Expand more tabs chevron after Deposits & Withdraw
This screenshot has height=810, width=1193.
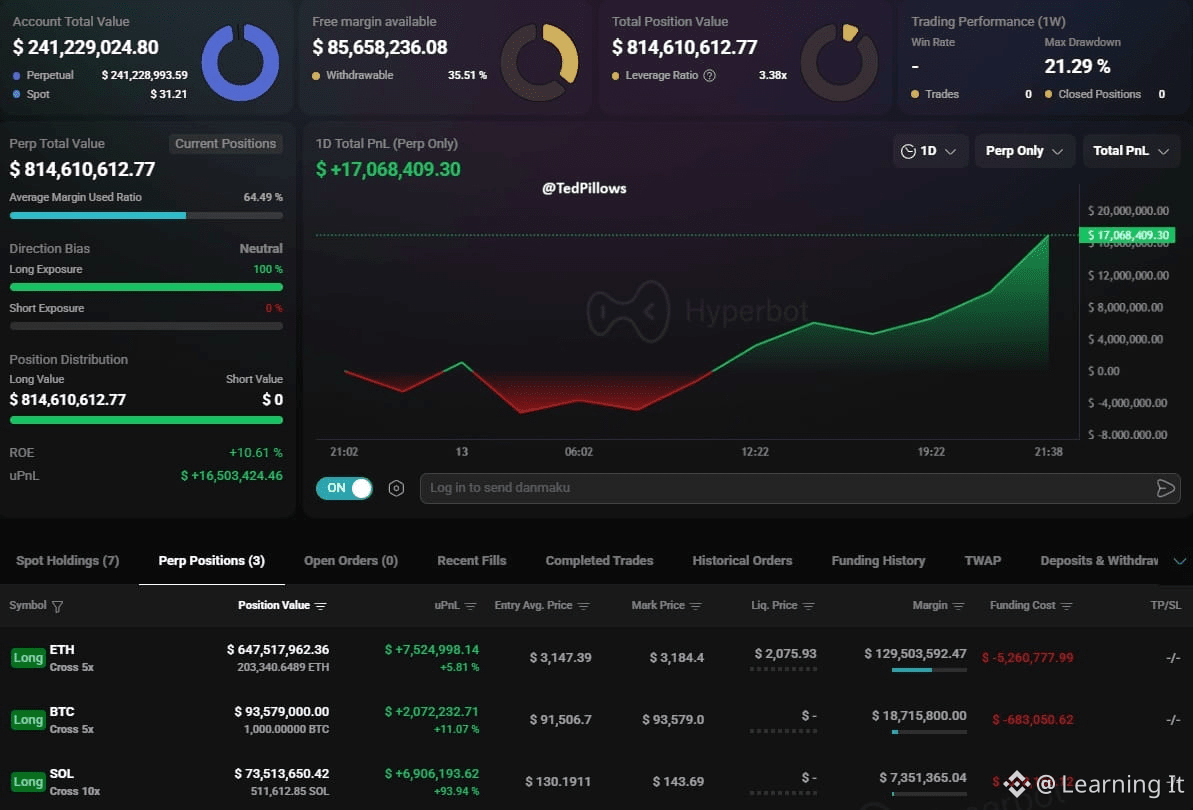pyautogui.click(x=1179, y=561)
